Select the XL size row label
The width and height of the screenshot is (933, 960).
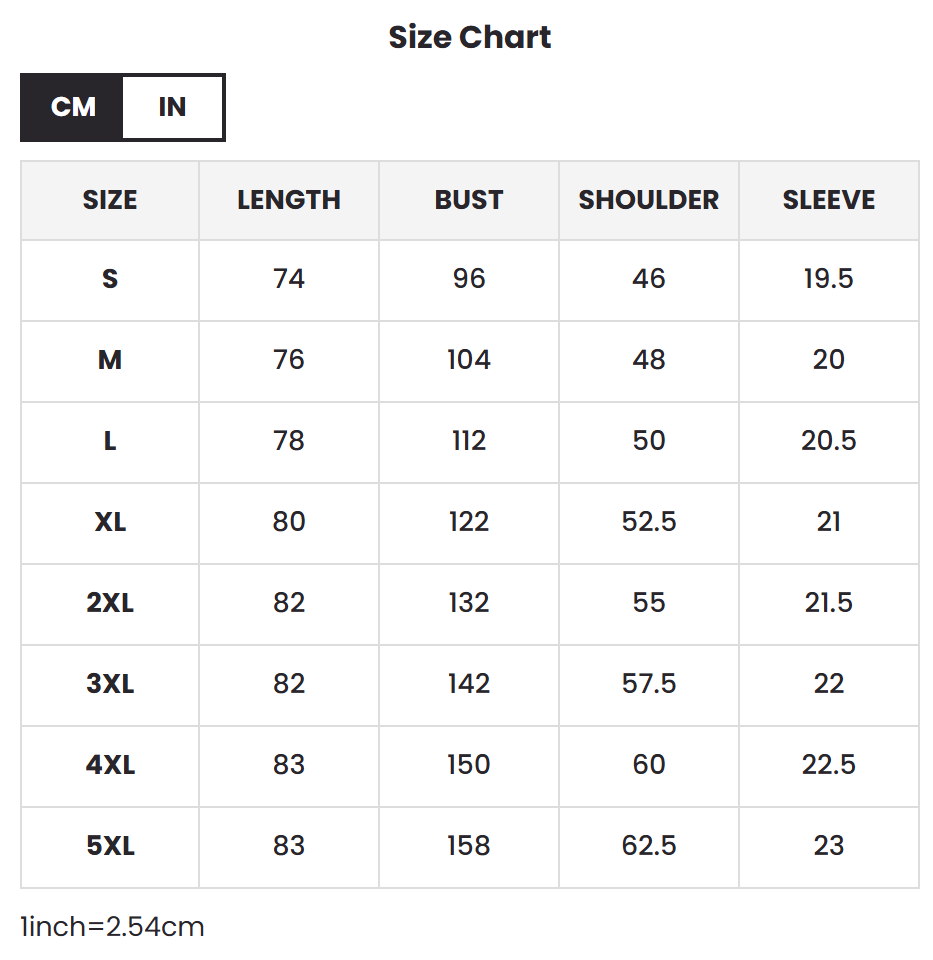(x=110, y=522)
